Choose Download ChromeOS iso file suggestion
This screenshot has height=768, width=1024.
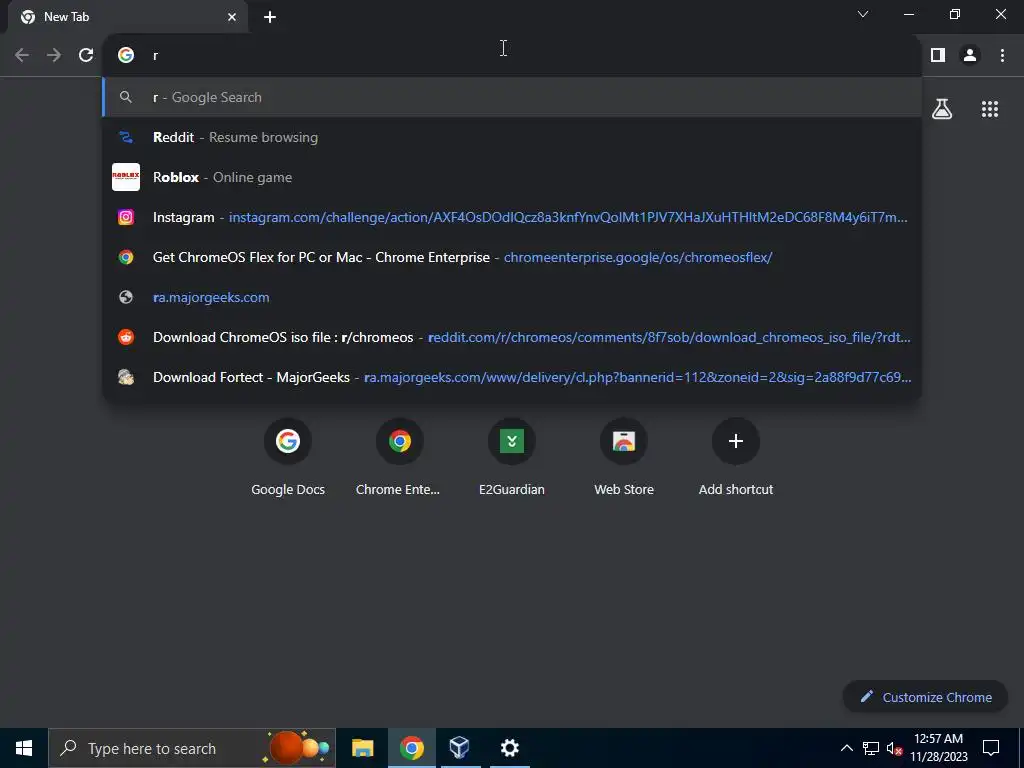(x=512, y=337)
